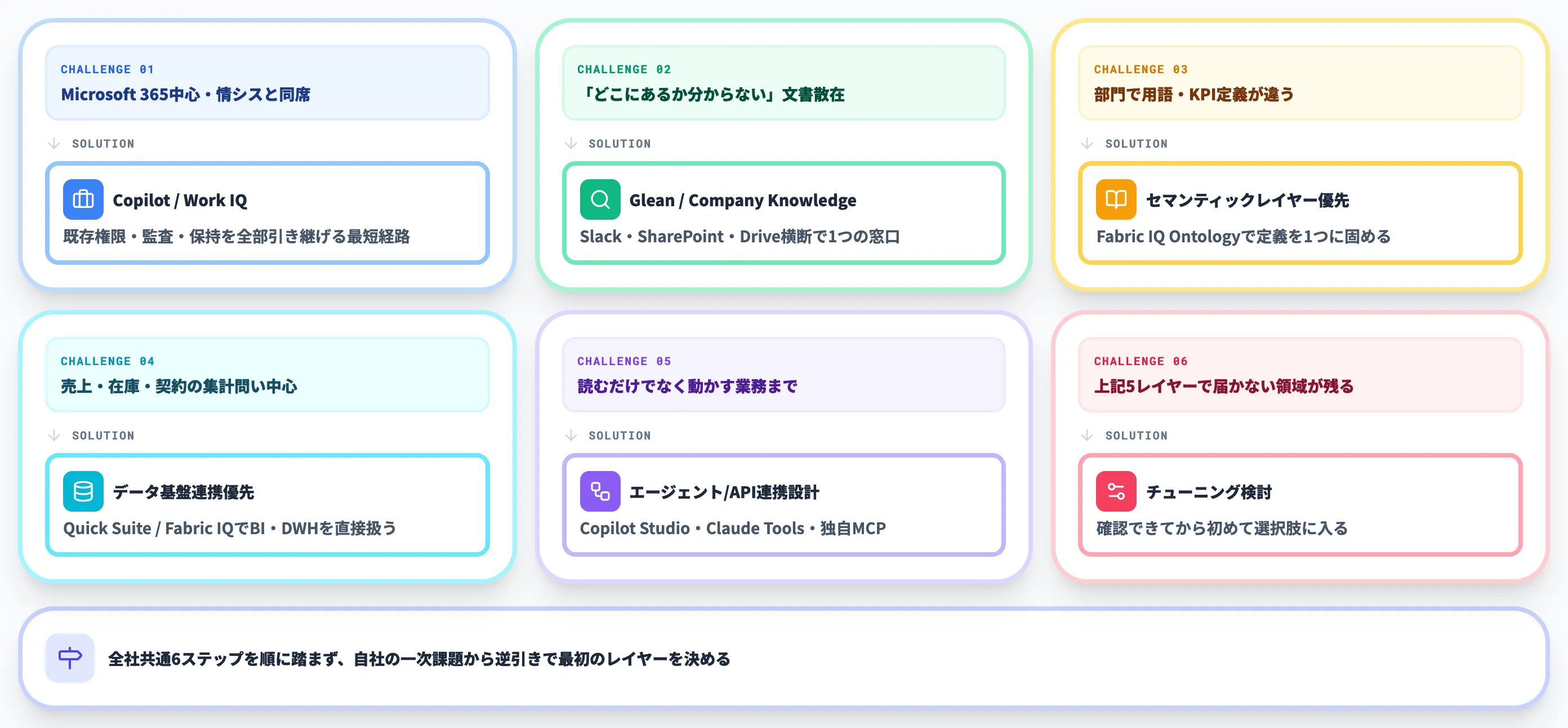Select the CHALLENGE 01 label

click(x=107, y=69)
